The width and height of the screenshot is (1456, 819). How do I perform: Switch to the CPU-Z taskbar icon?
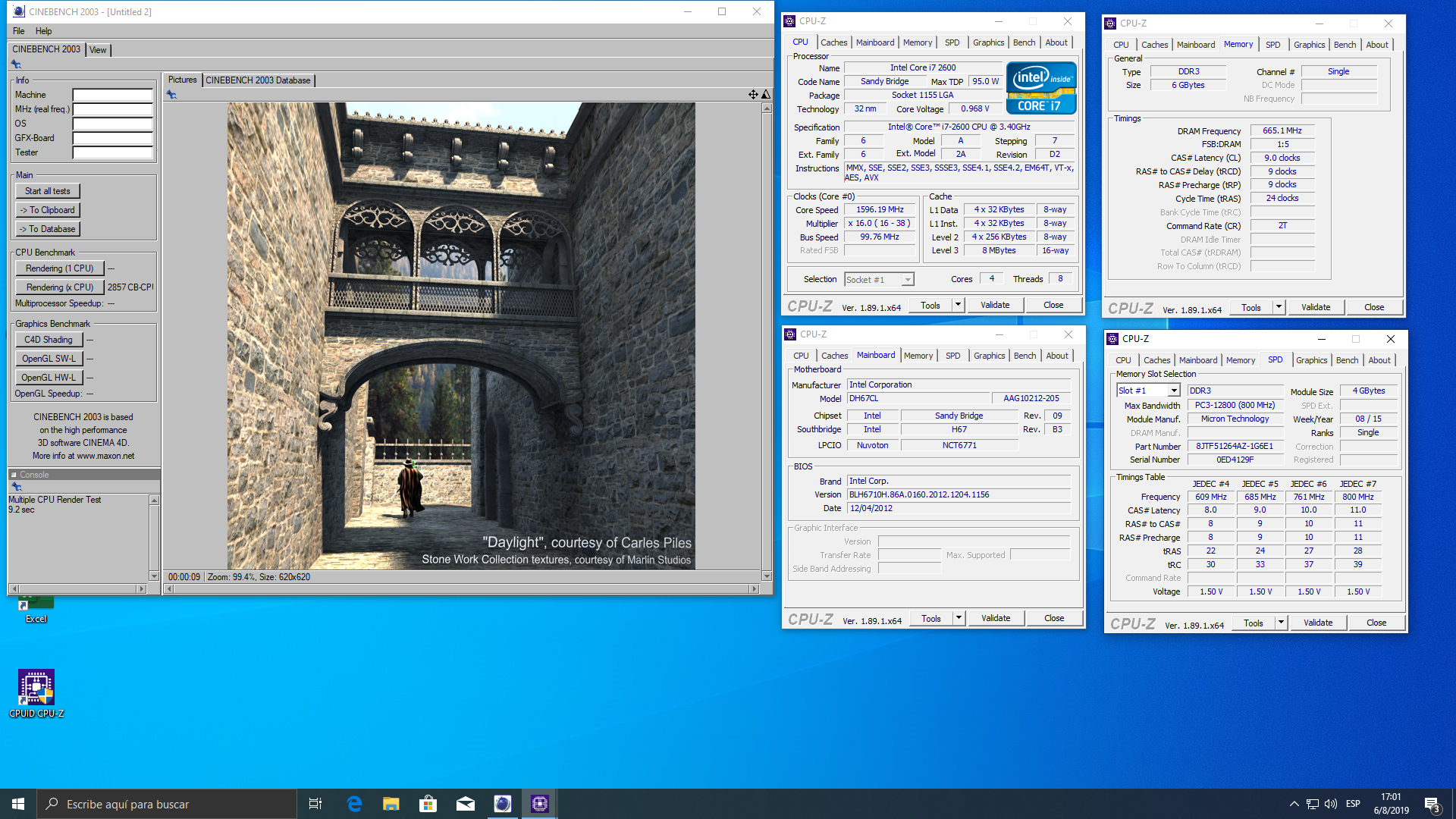[540, 804]
